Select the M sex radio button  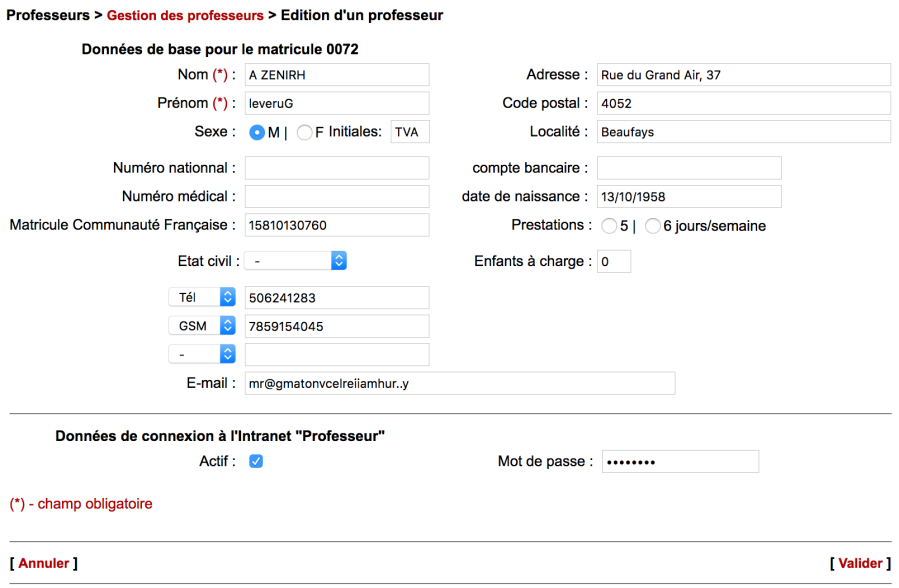point(258,131)
